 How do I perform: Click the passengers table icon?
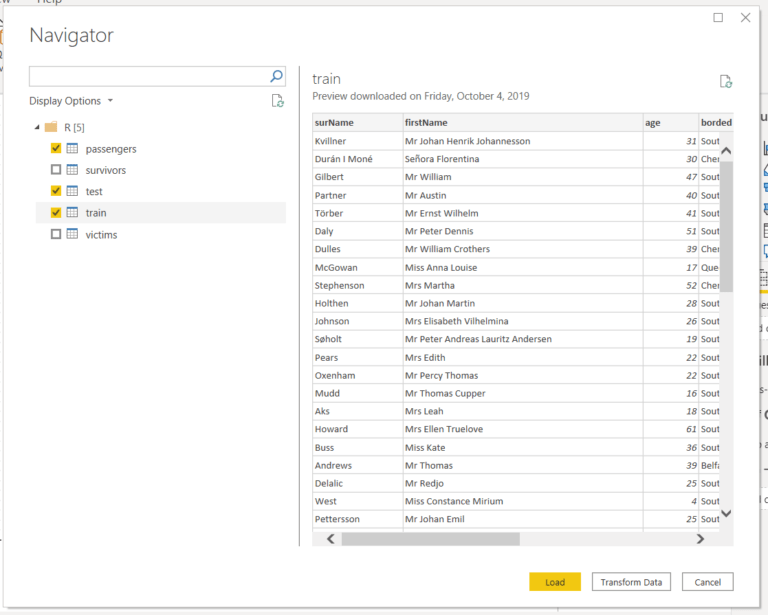(72, 149)
